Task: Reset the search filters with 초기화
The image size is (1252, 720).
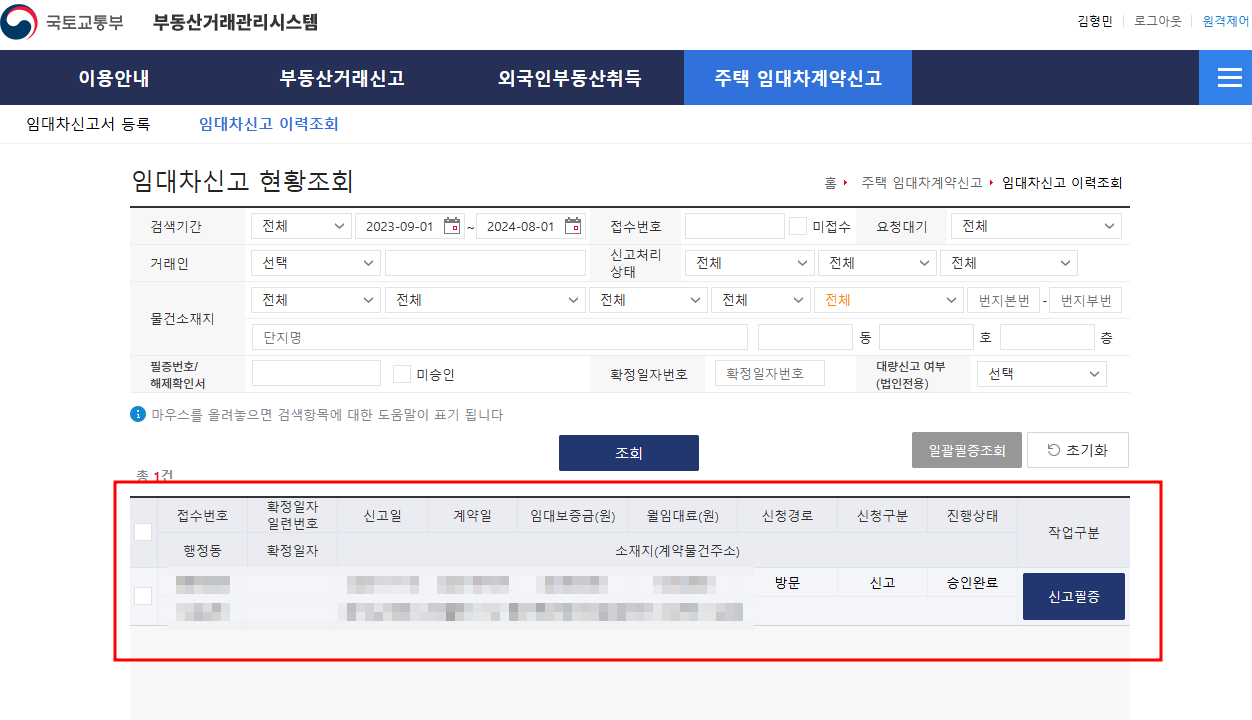Action: click(1078, 449)
